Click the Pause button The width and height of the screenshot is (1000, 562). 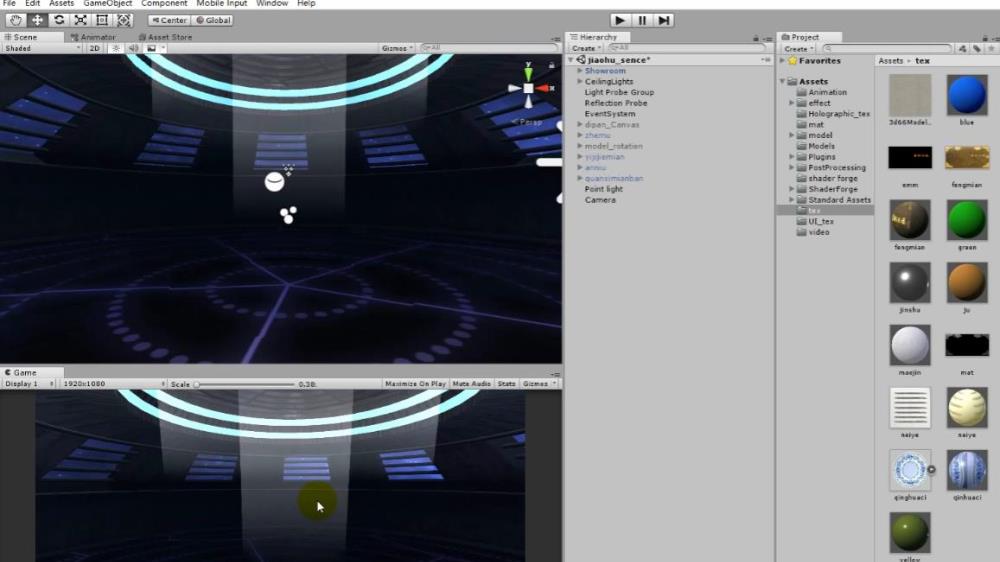pyautogui.click(x=642, y=20)
